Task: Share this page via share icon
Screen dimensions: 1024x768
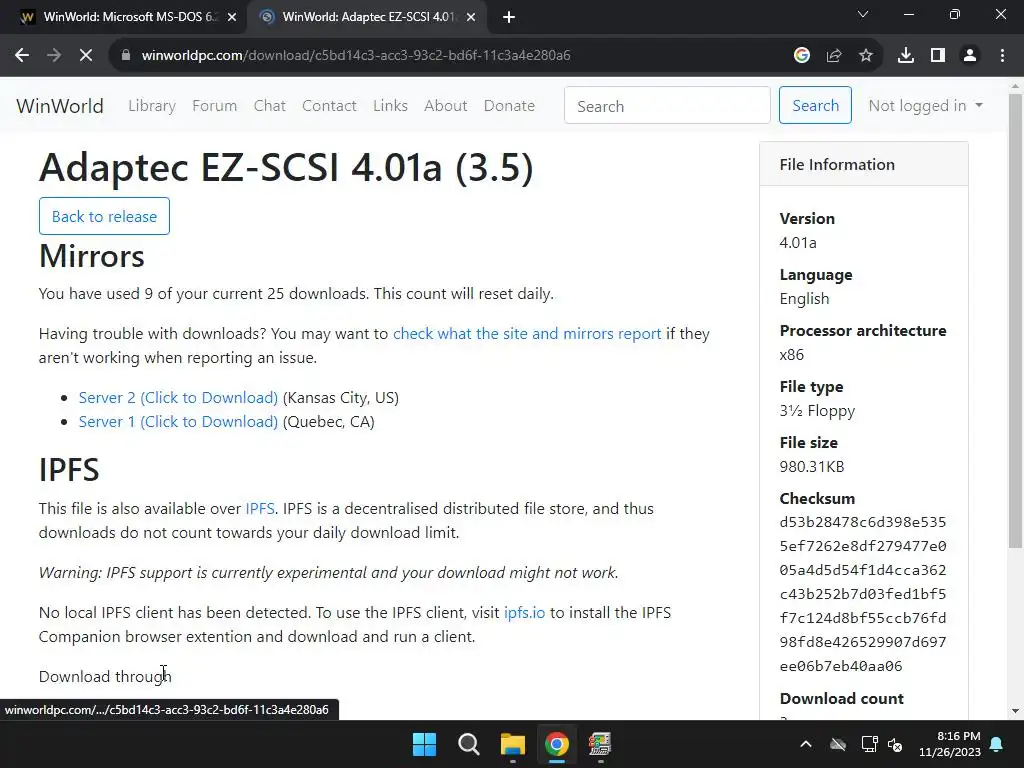Action: (833, 56)
